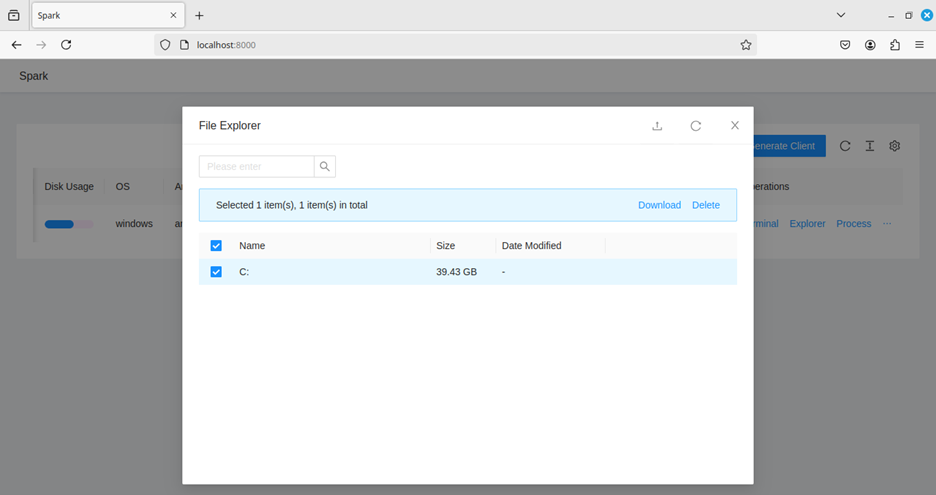
Task: Select the Spark browser tab
Action: tap(100, 16)
